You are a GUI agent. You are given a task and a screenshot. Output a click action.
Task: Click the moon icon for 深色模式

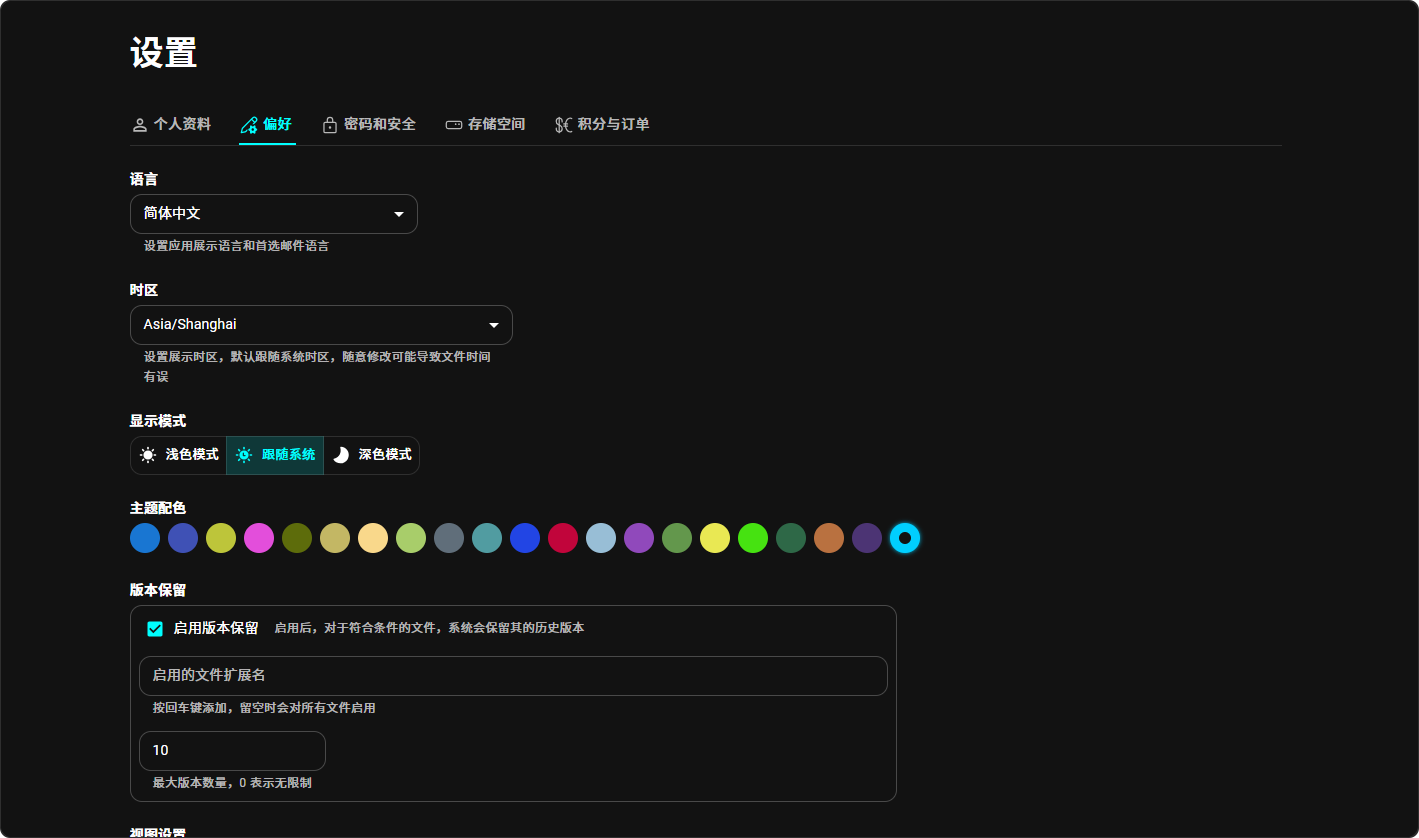341,455
